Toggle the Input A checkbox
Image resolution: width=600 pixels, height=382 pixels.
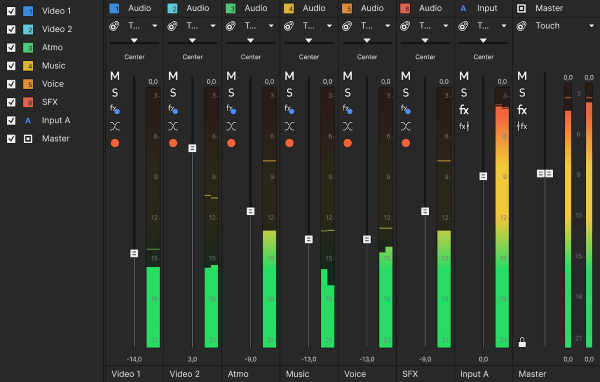[x=11, y=120]
